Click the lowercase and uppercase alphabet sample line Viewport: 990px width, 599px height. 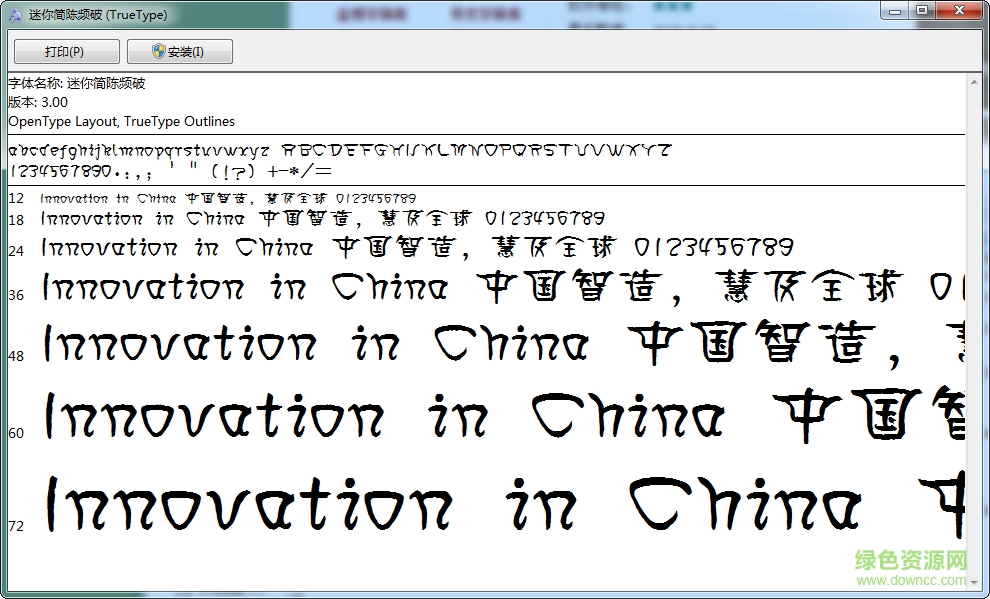point(340,151)
